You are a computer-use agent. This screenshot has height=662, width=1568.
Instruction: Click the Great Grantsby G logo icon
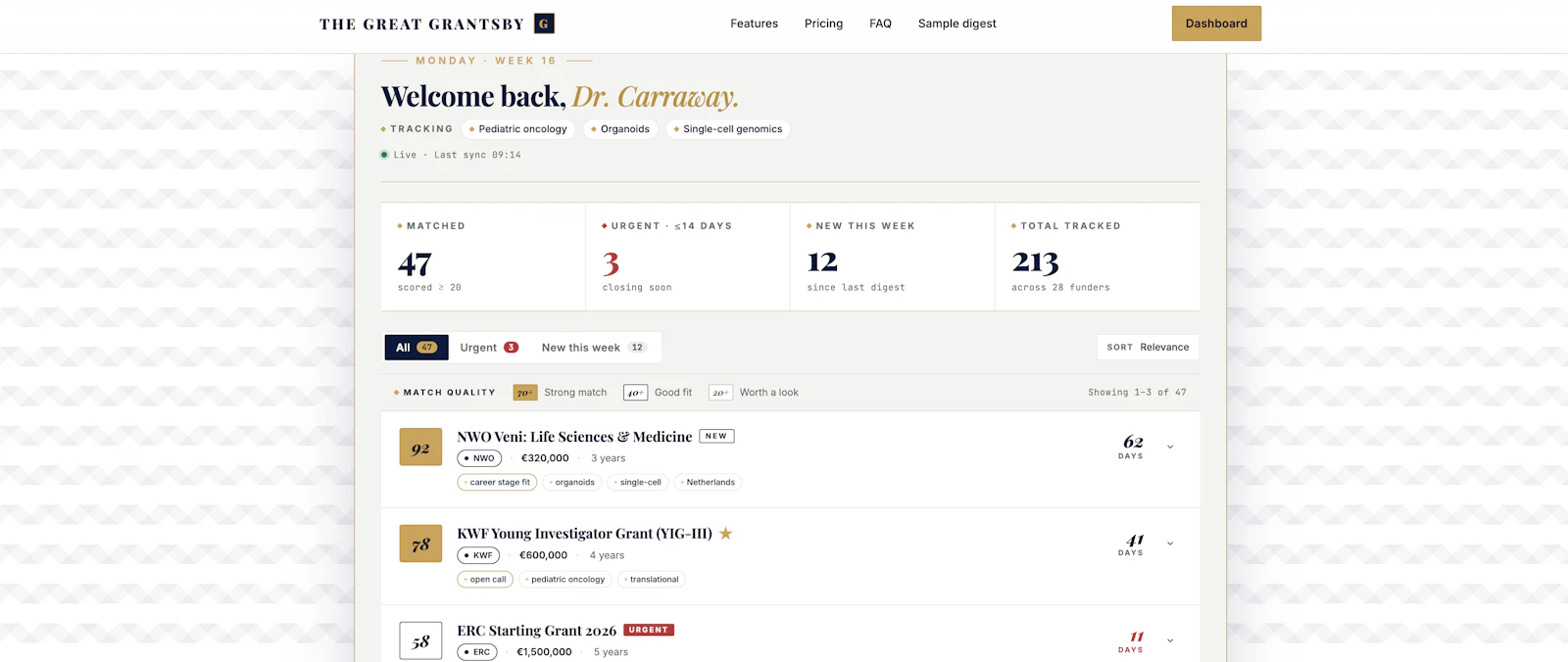pyautogui.click(x=544, y=24)
